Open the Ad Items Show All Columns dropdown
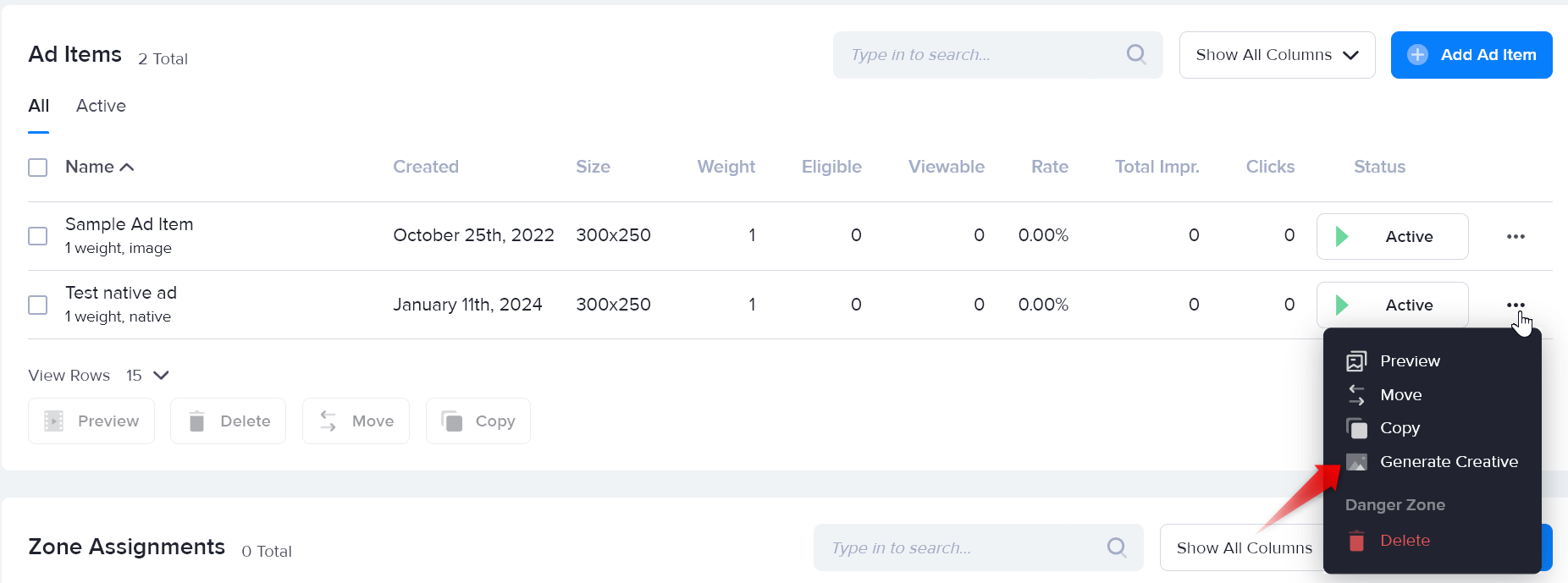Image resolution: width=1568 pixels, height=583 pixels. [x=1277, y=55]
